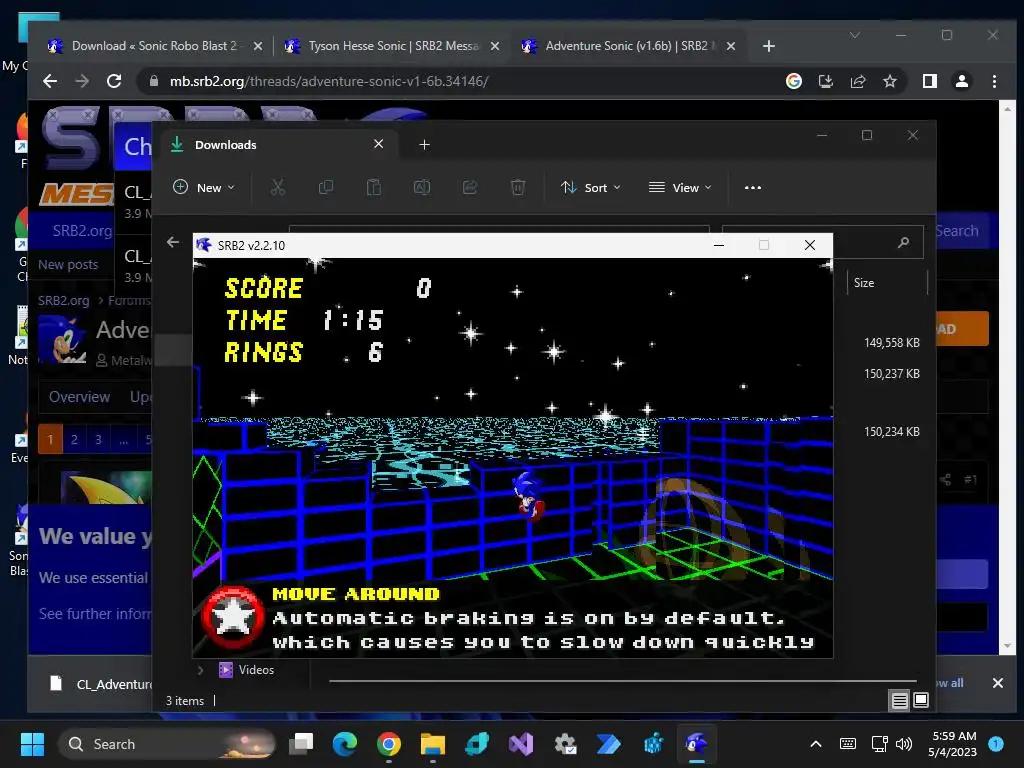Click the taskbar Search box
Viewport: 1024px width, 768px height.
(x=167, y=744)
